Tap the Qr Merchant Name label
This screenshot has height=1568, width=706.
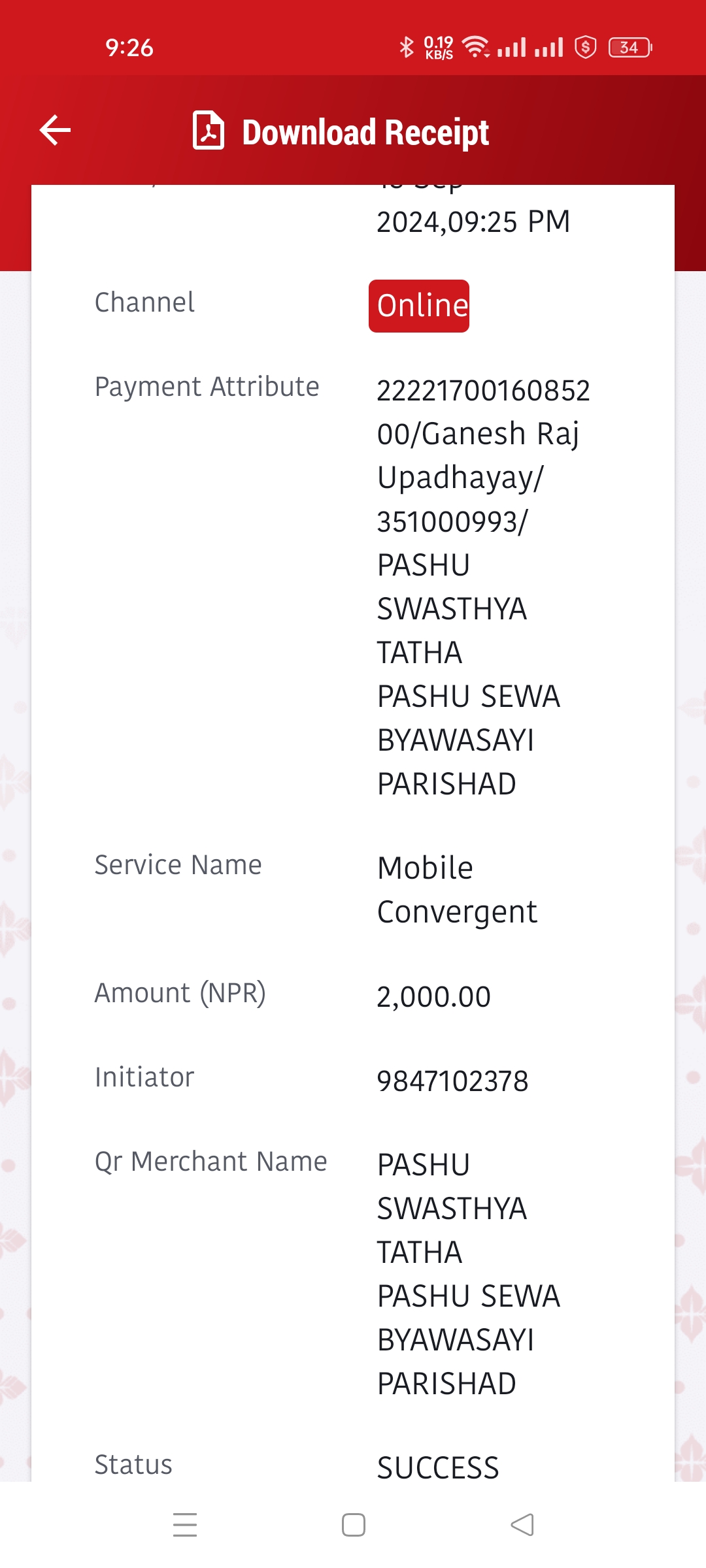pyautogui.click(x=210, y=1162)
